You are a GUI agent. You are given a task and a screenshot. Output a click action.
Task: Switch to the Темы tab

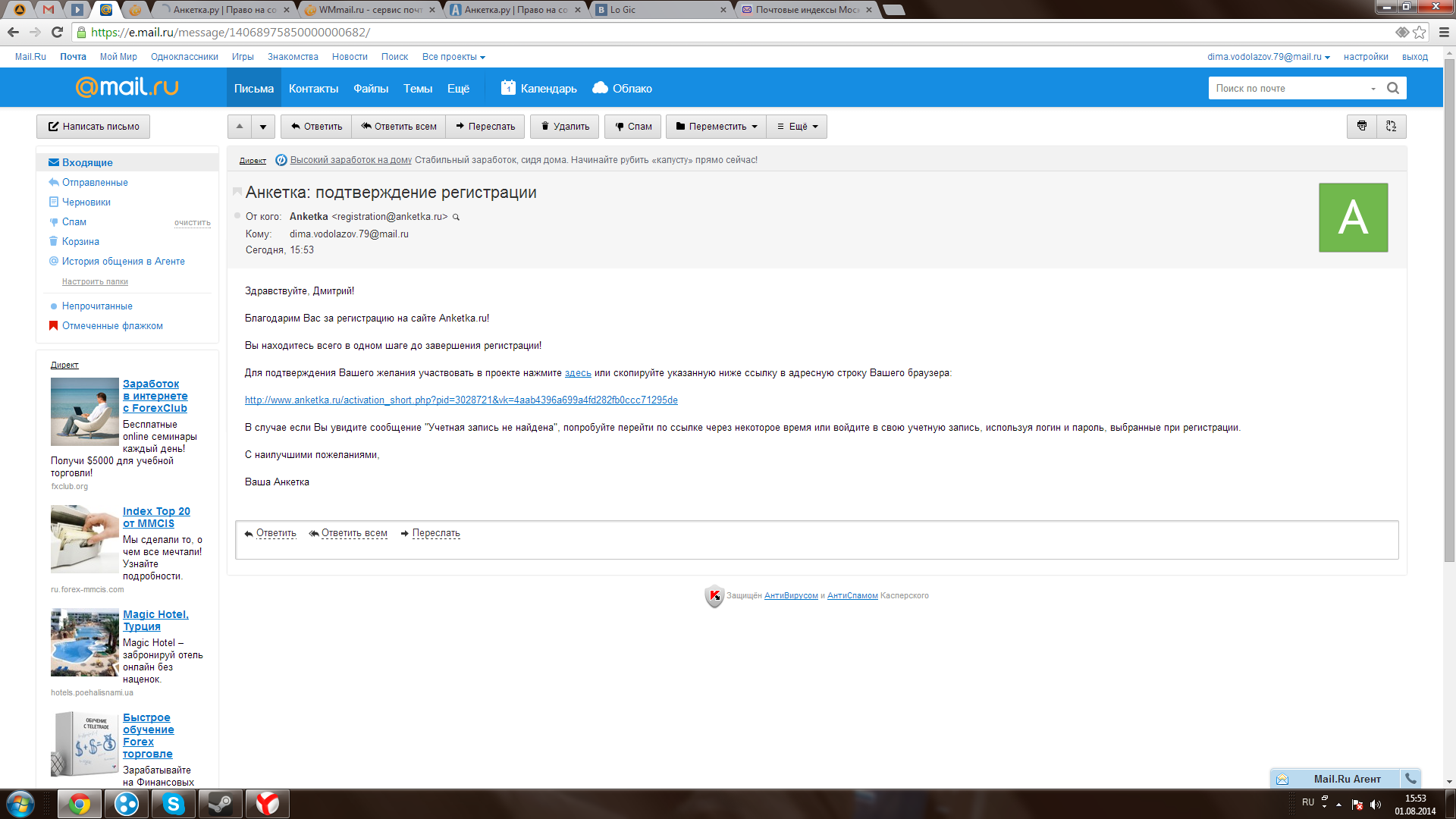[418, 88]
